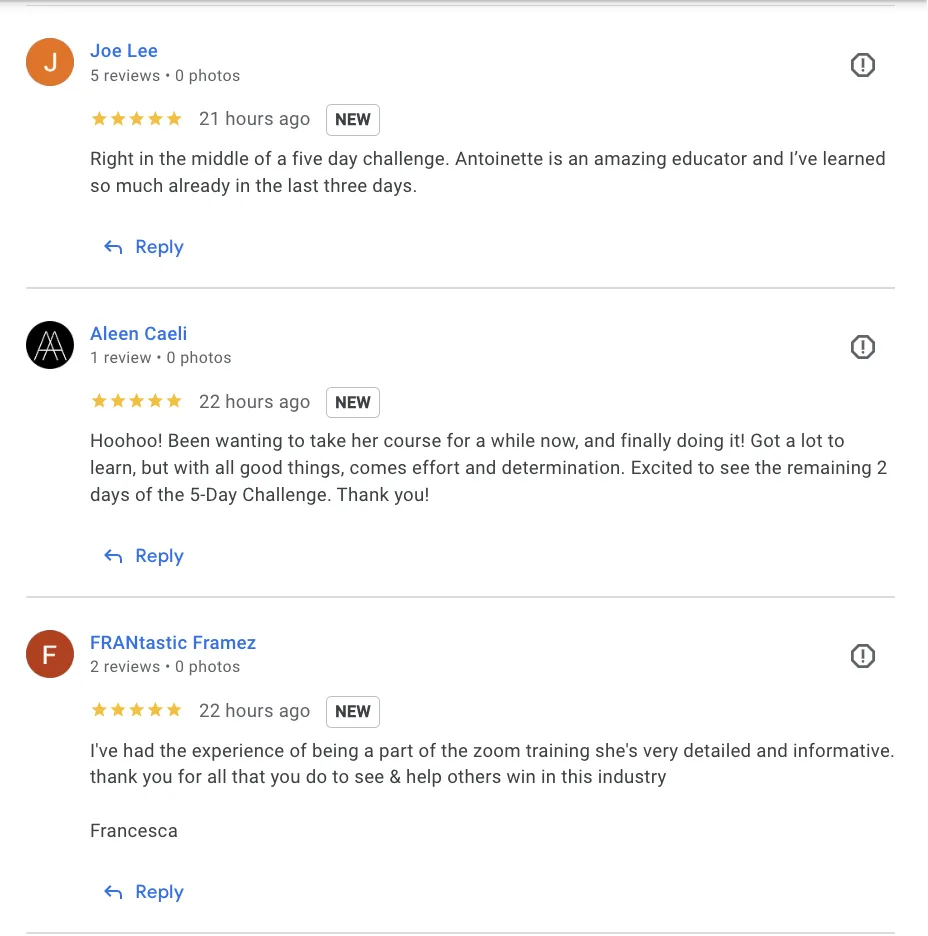This screenshot has height=936, width=928.
Task: Open Aleen Caeli's black profile avatar
Action: pyautogui.click(x=50, y=345)
